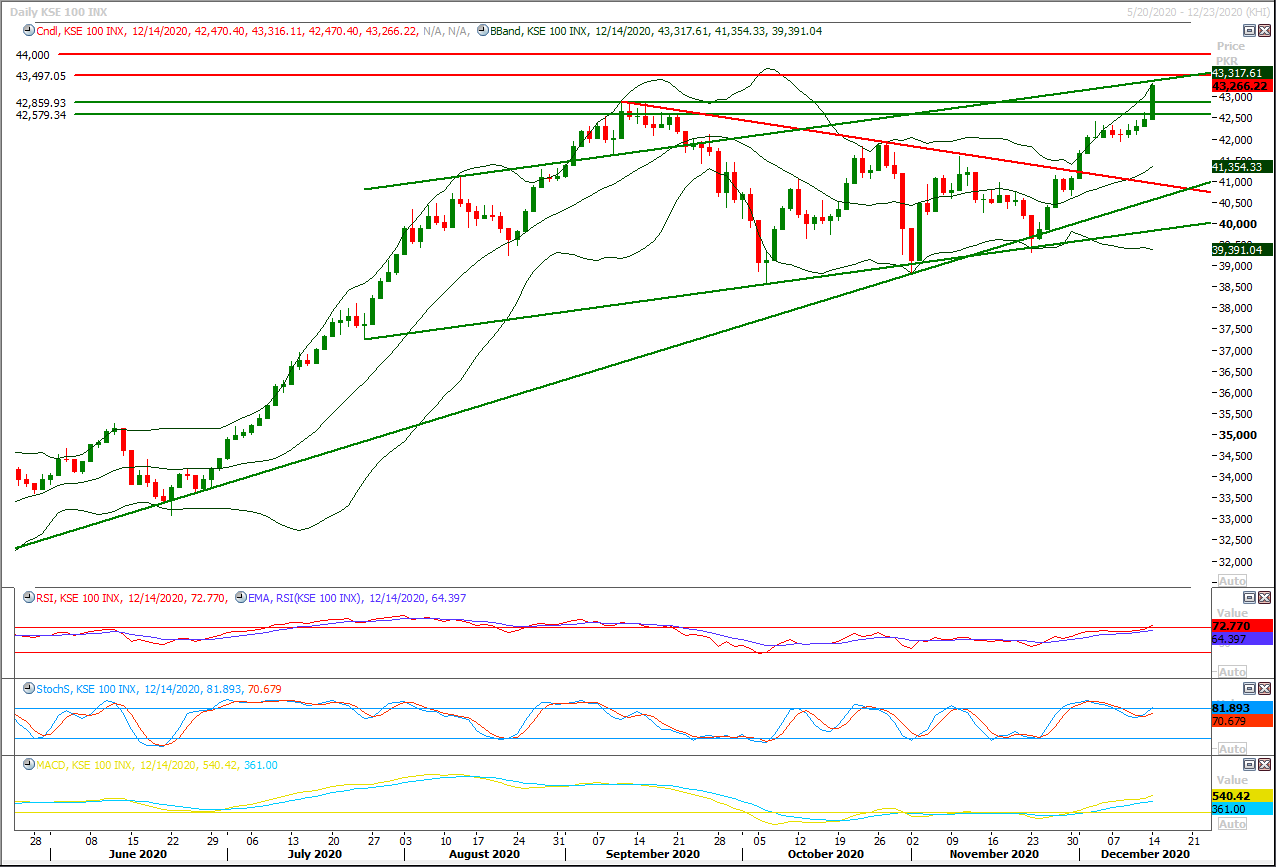This screenshot has width=1276, height=867.
Task: Click the 44,000 level label
Action: (33, 54)
